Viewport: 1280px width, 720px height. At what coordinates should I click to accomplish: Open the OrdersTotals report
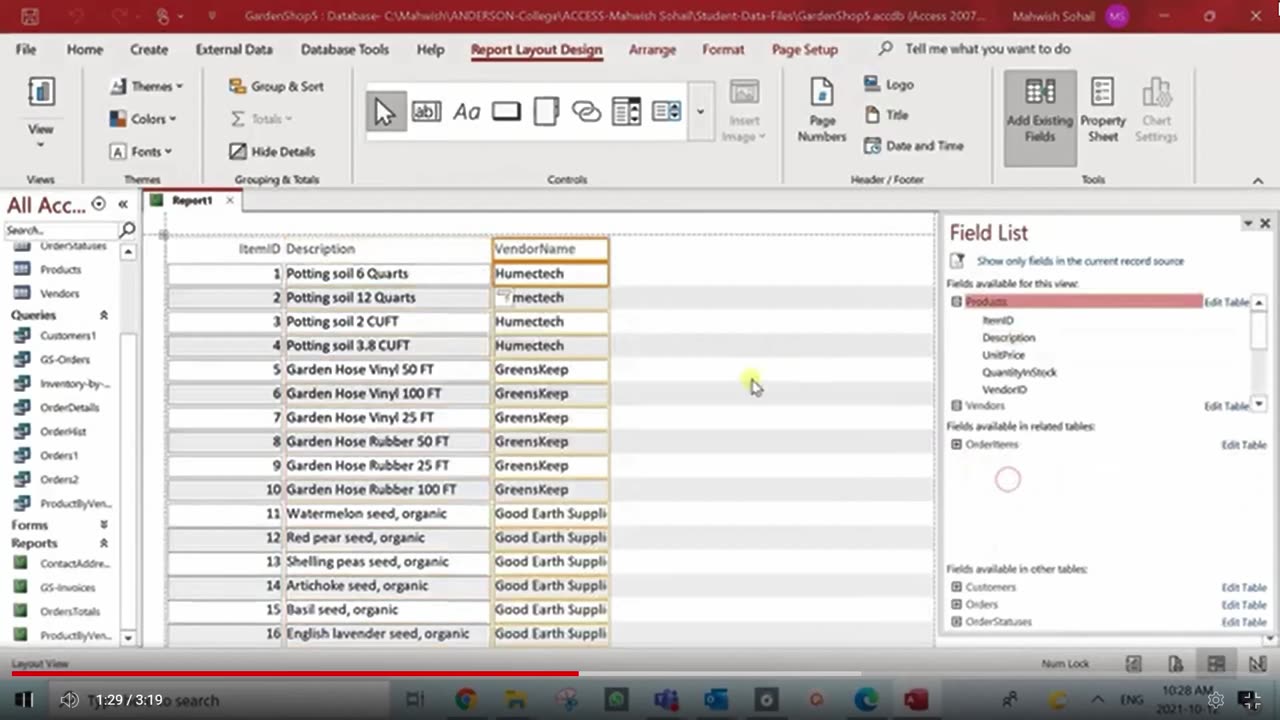tap(70, 612)
